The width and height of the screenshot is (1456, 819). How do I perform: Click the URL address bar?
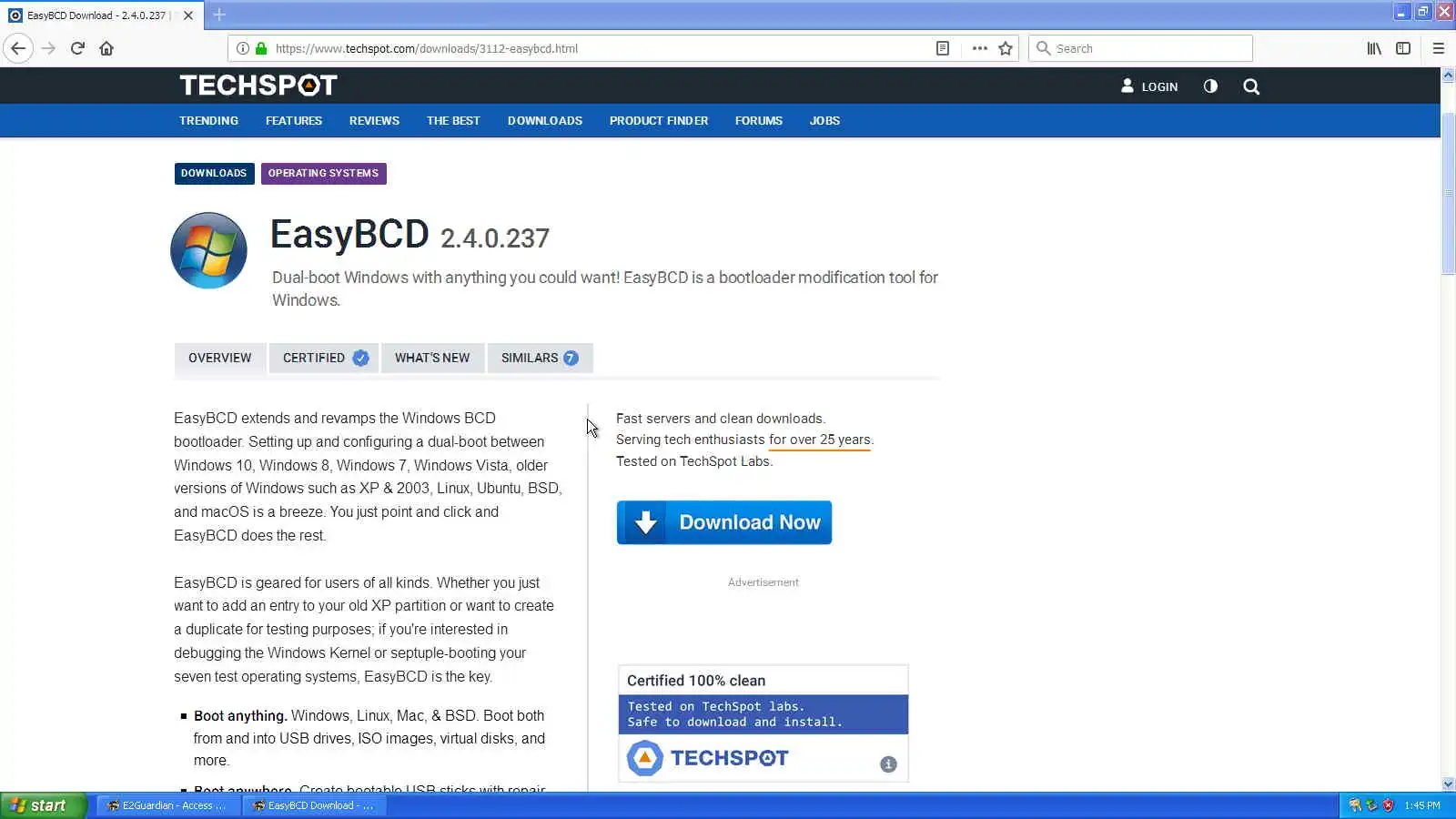coord(601,48)
